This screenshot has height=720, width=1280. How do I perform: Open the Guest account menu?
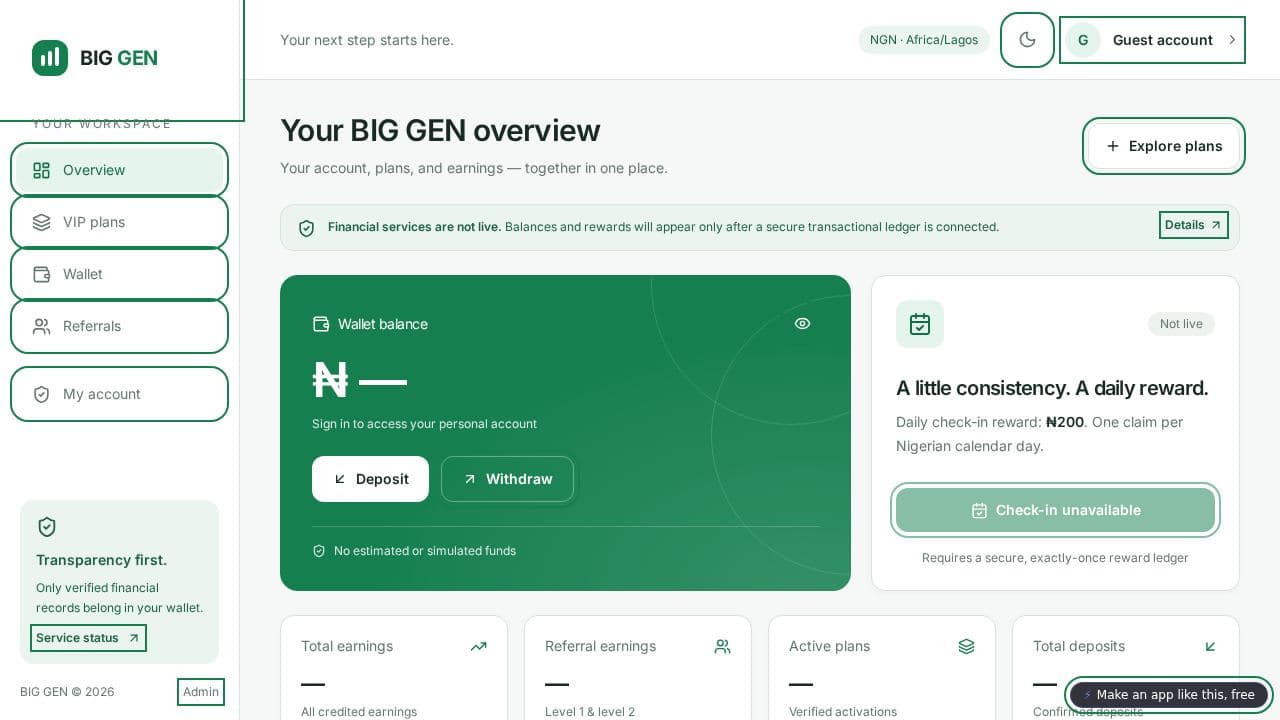(x=1152, y=40)
